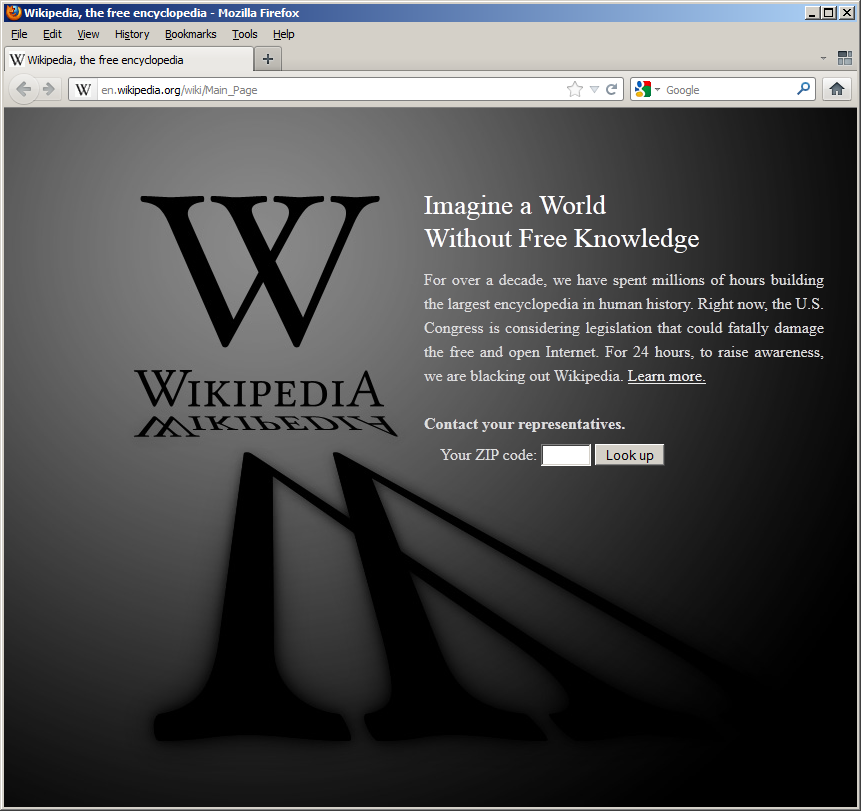861x811 pixels.
Task: Open the address bar history dropdown arrow
Action: pos(594,90)
